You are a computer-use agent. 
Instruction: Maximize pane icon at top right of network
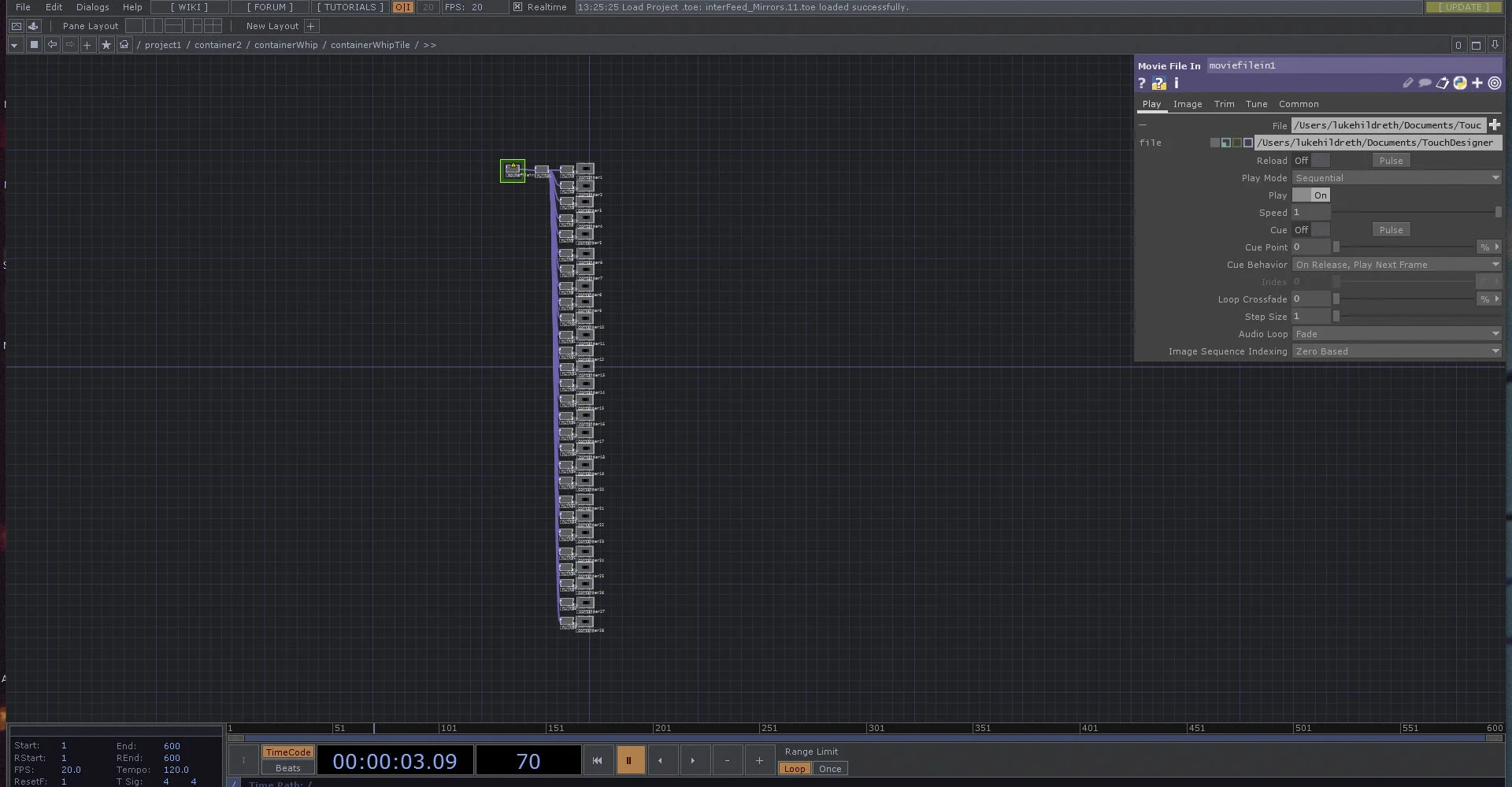(x=1477, y=45)
